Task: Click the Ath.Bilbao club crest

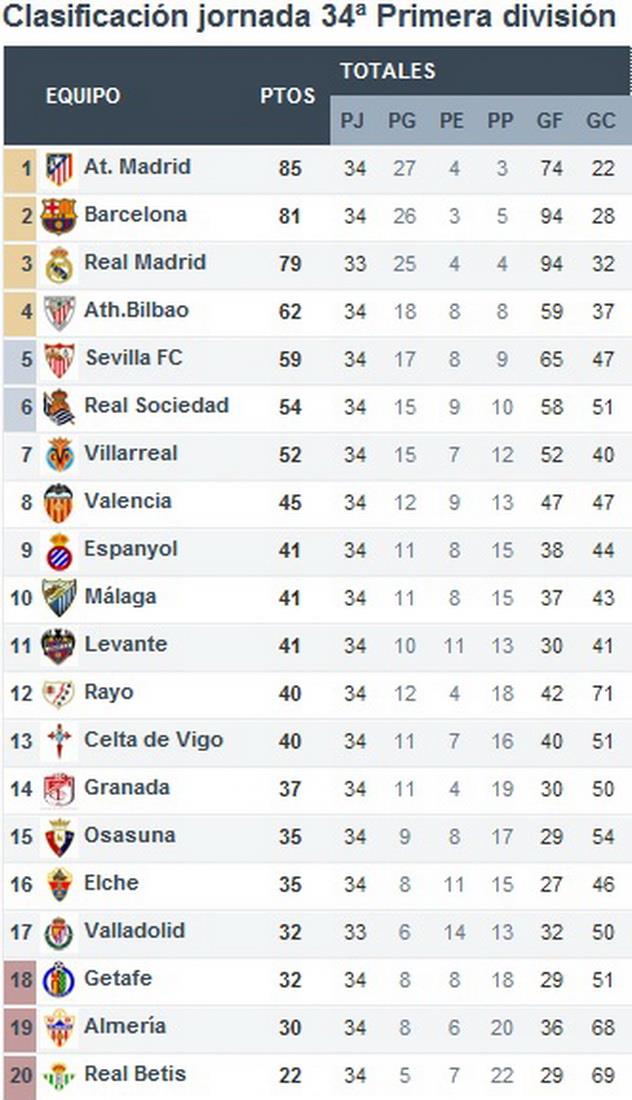Action: pyautogui.click(x=59, y=312)
